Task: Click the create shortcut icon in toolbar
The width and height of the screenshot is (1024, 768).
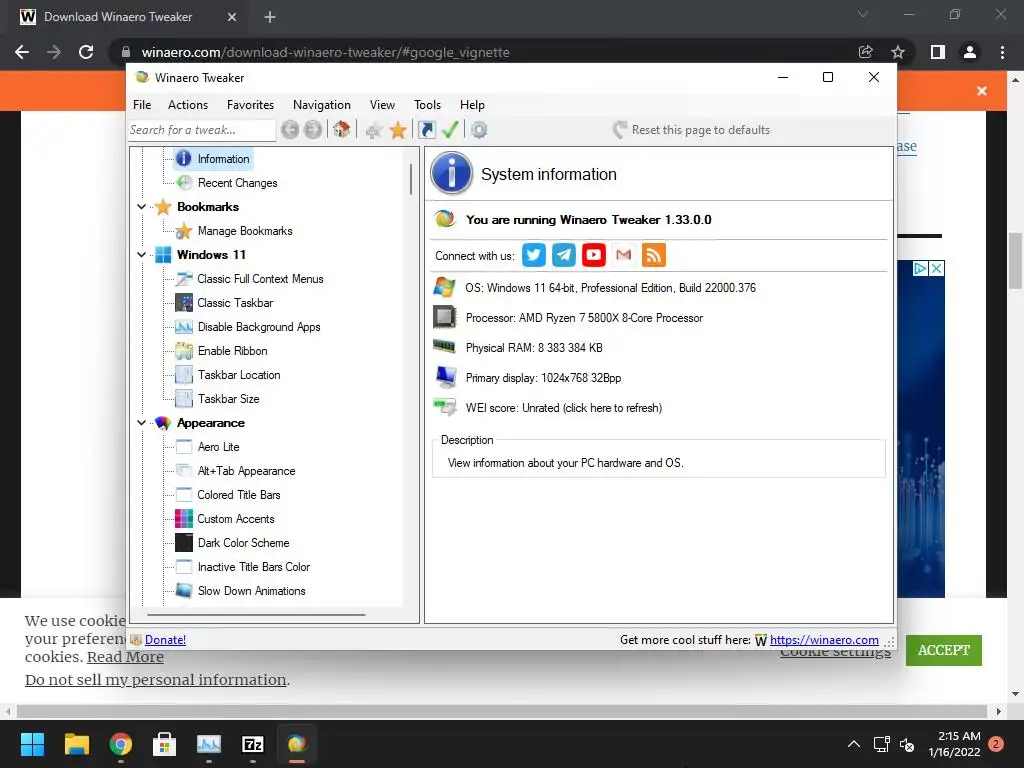Action: click(426, 130)
